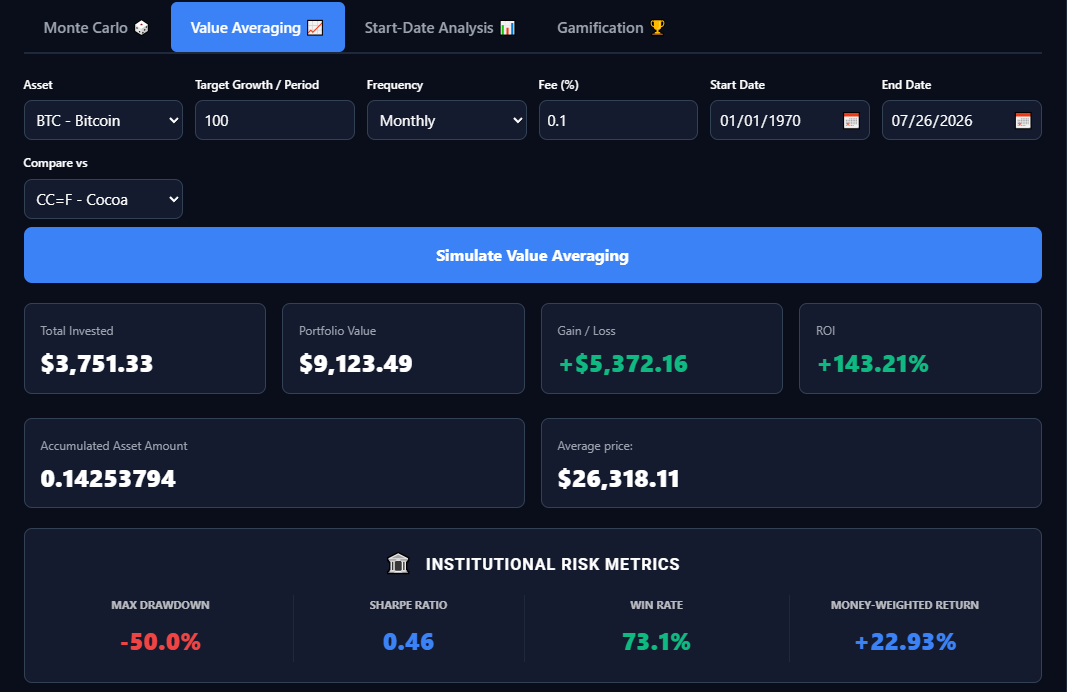
Task: Open the Start Date calendar picker icon
Action: 851,121
